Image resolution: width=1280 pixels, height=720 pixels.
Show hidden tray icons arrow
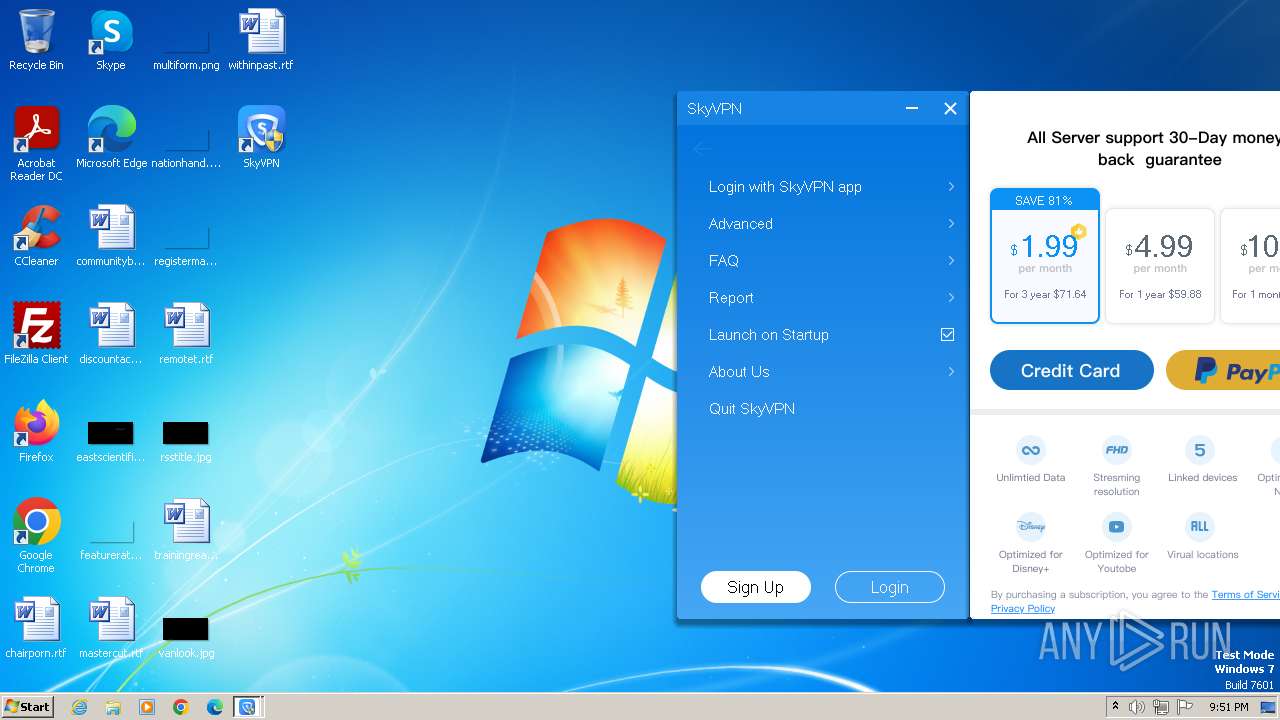click(1115, 707)
